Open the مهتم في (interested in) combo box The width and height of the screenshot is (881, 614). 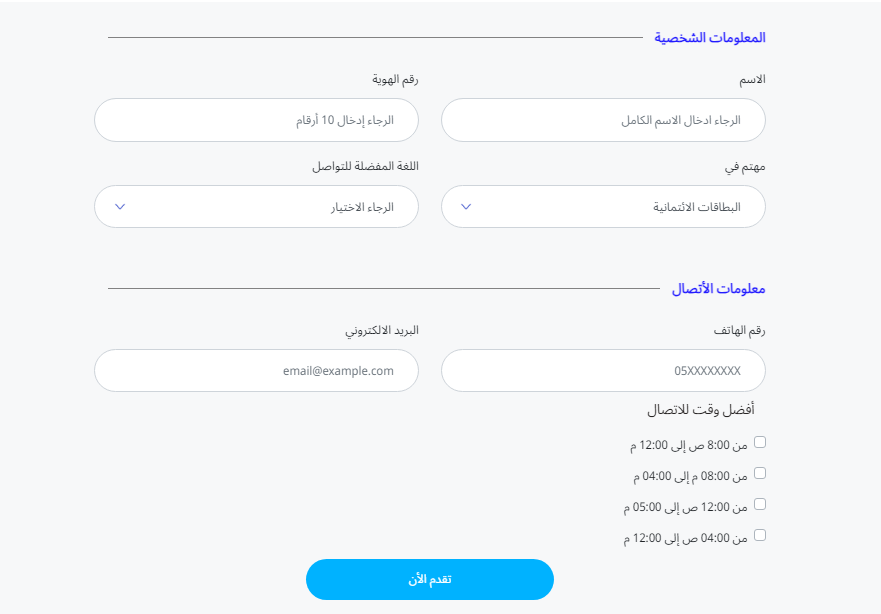pos(603,207)
